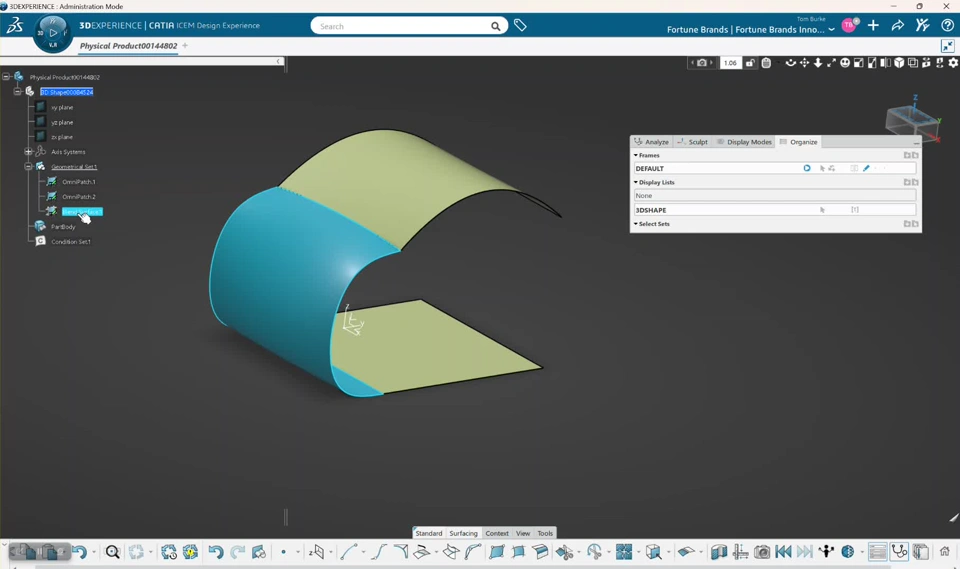The image size is (960, 569).
Task: Select the Surfacing toolbar tab
Action: point(463,533)
